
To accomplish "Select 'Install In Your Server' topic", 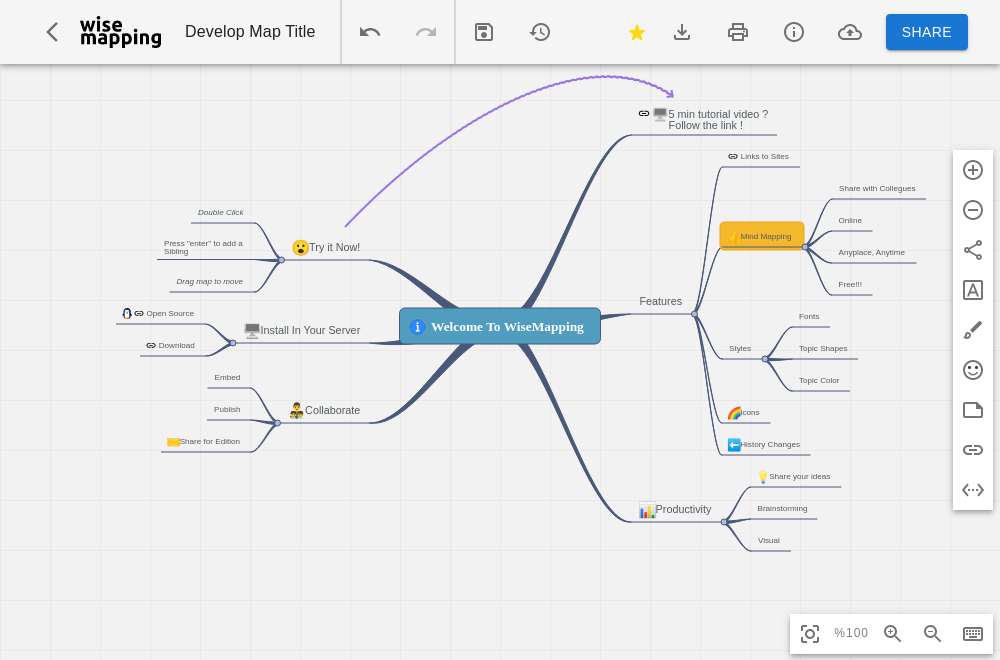I will [302, 330].
